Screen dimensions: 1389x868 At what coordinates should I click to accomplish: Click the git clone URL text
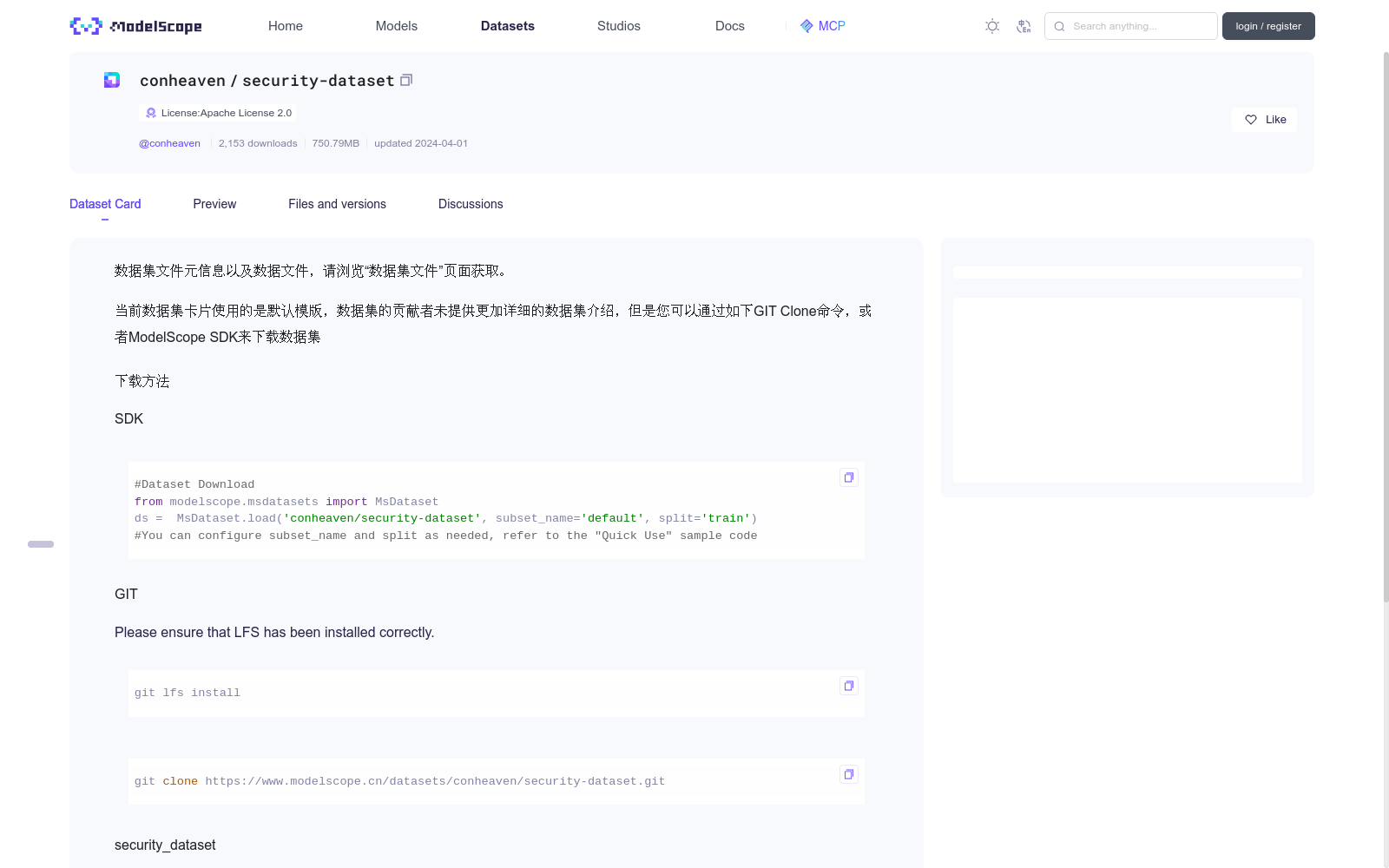pos(435,781)
